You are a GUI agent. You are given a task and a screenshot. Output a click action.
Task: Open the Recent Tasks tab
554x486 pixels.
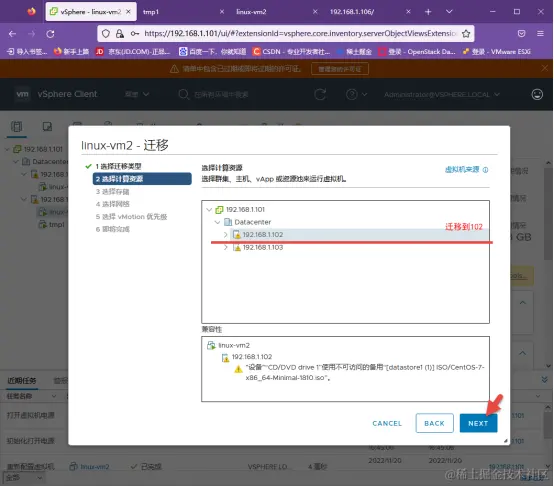click(x=22, y=380)
